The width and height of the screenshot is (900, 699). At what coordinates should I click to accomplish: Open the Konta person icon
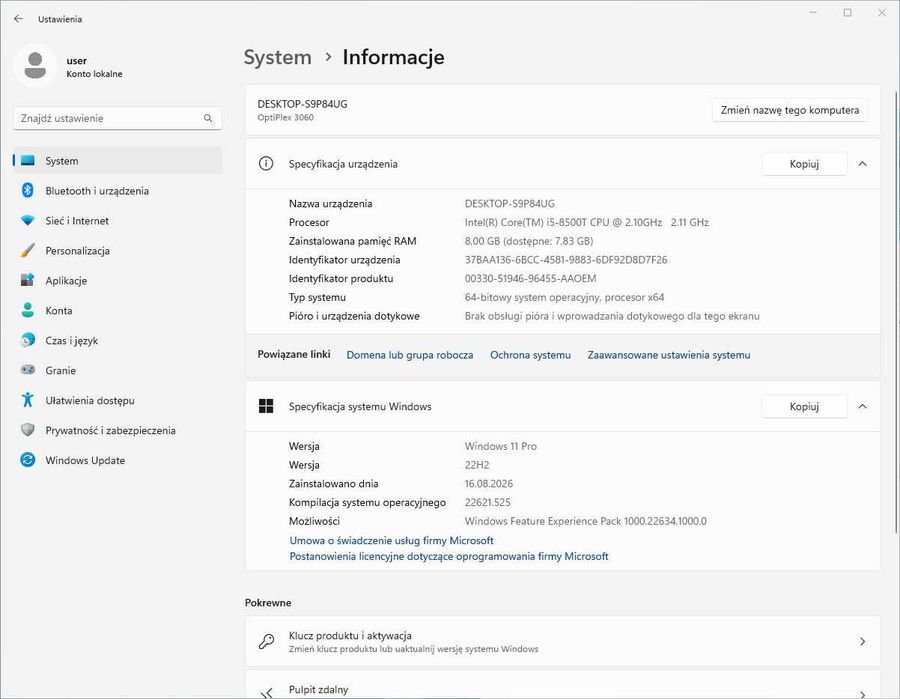(x=28, y=310)
